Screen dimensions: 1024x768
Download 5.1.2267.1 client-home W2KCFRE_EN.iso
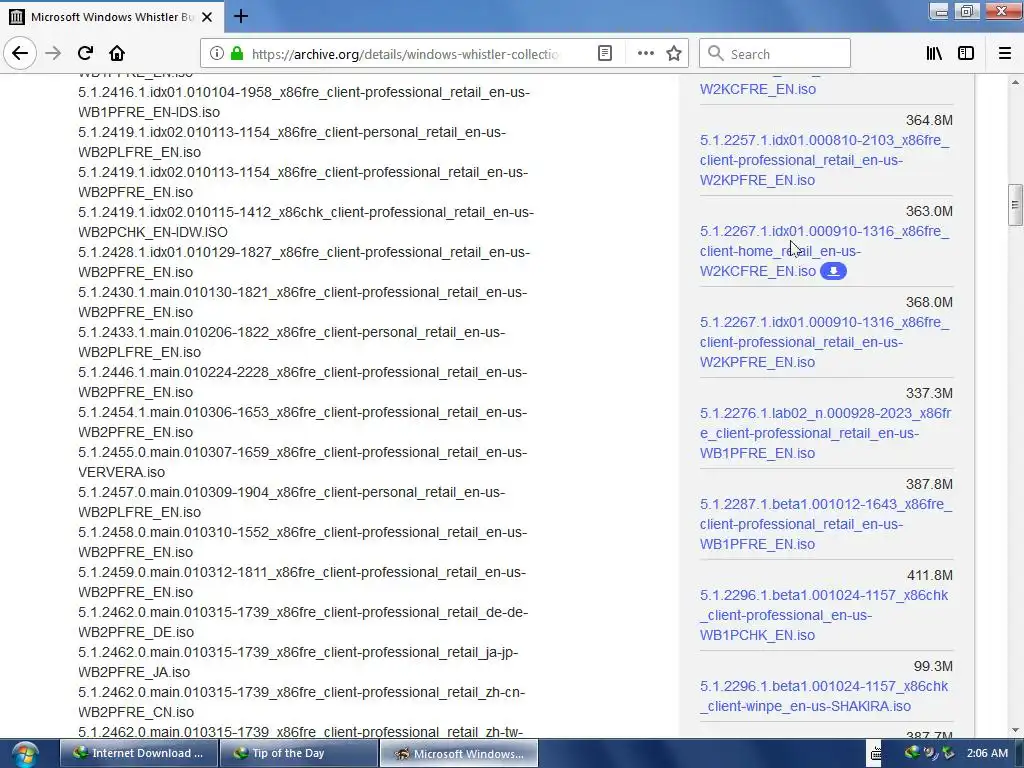point(824,251)
